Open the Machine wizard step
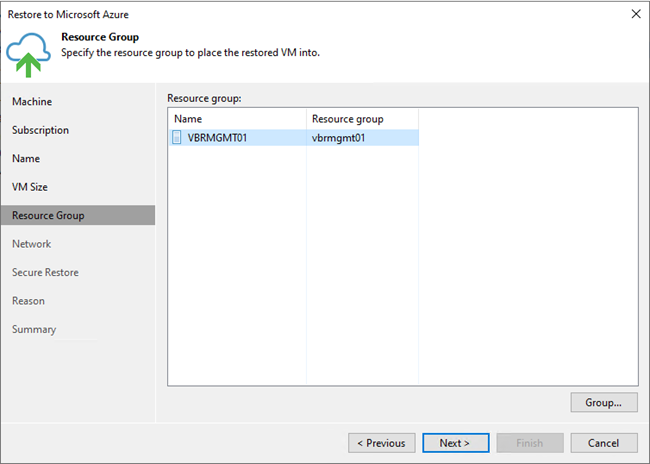Viewport: 650px width, 464px height. [x=32, y=102]
